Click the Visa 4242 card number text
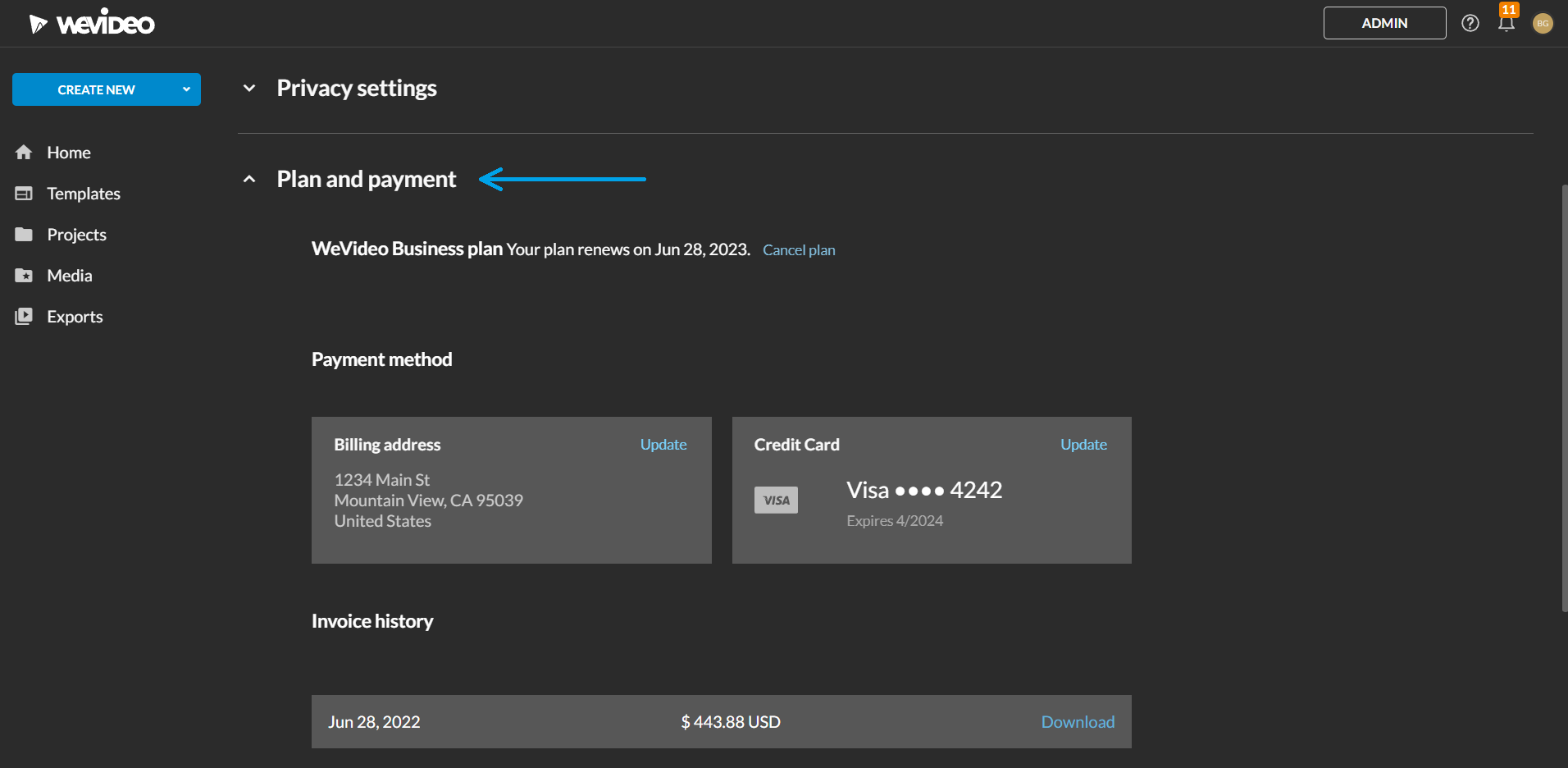 point(924,490)
